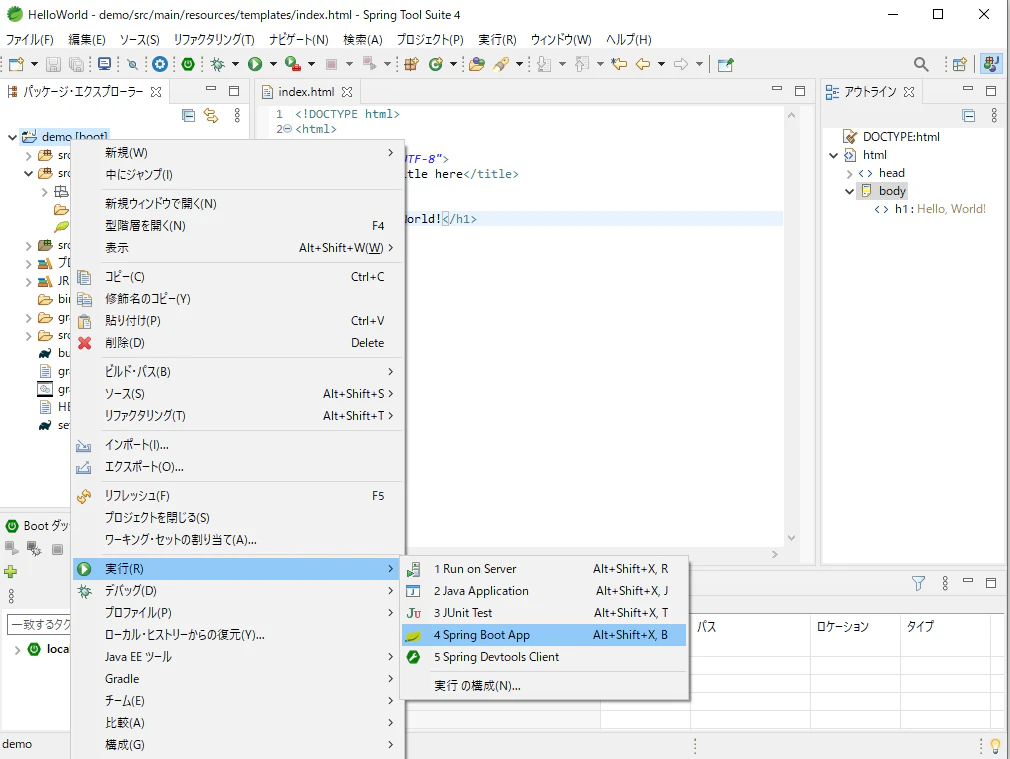Screen dimensions: 1010x759
Task: Choose 5 Spring Devtools Client
Action: [544, 657]
